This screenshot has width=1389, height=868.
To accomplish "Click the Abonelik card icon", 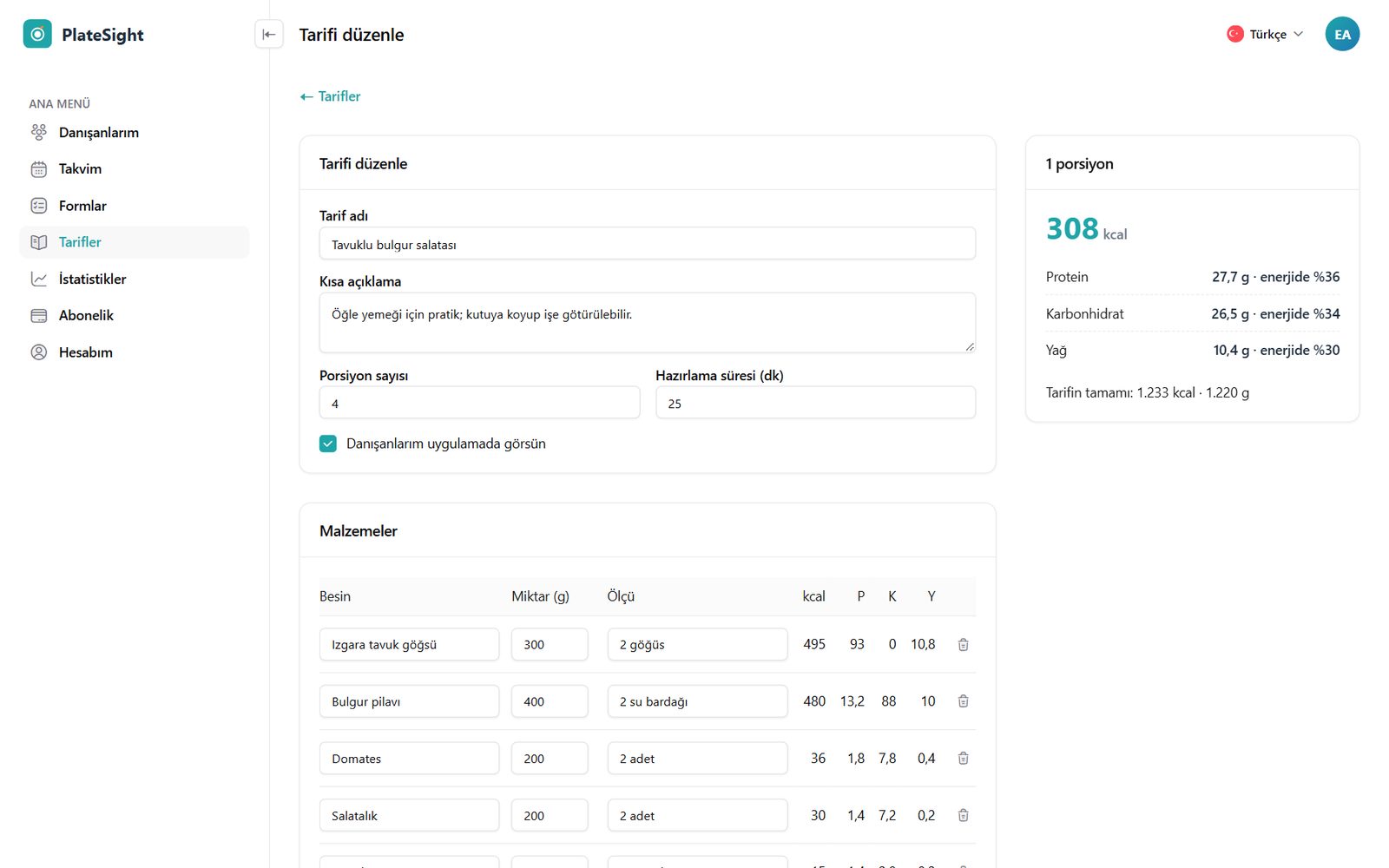I will (39, 315).
